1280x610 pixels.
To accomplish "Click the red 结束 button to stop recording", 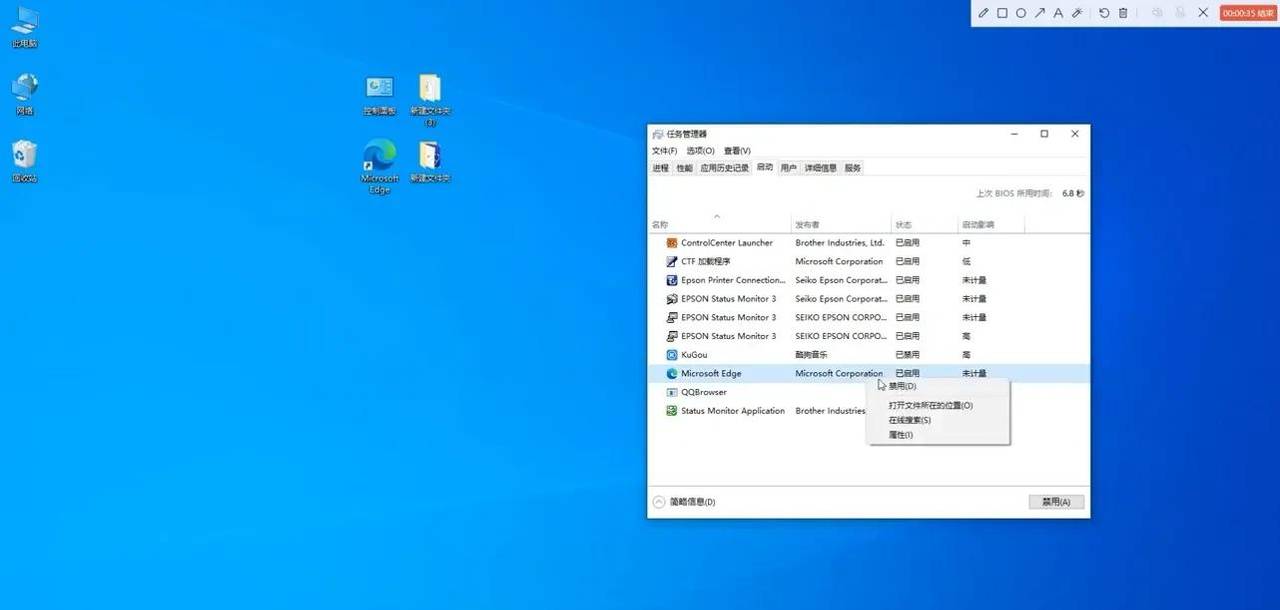I will (1245, 13).
